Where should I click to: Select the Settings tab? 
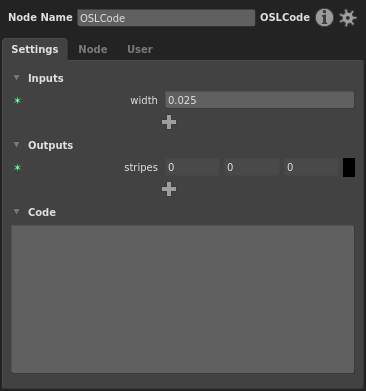click(35, 49)
